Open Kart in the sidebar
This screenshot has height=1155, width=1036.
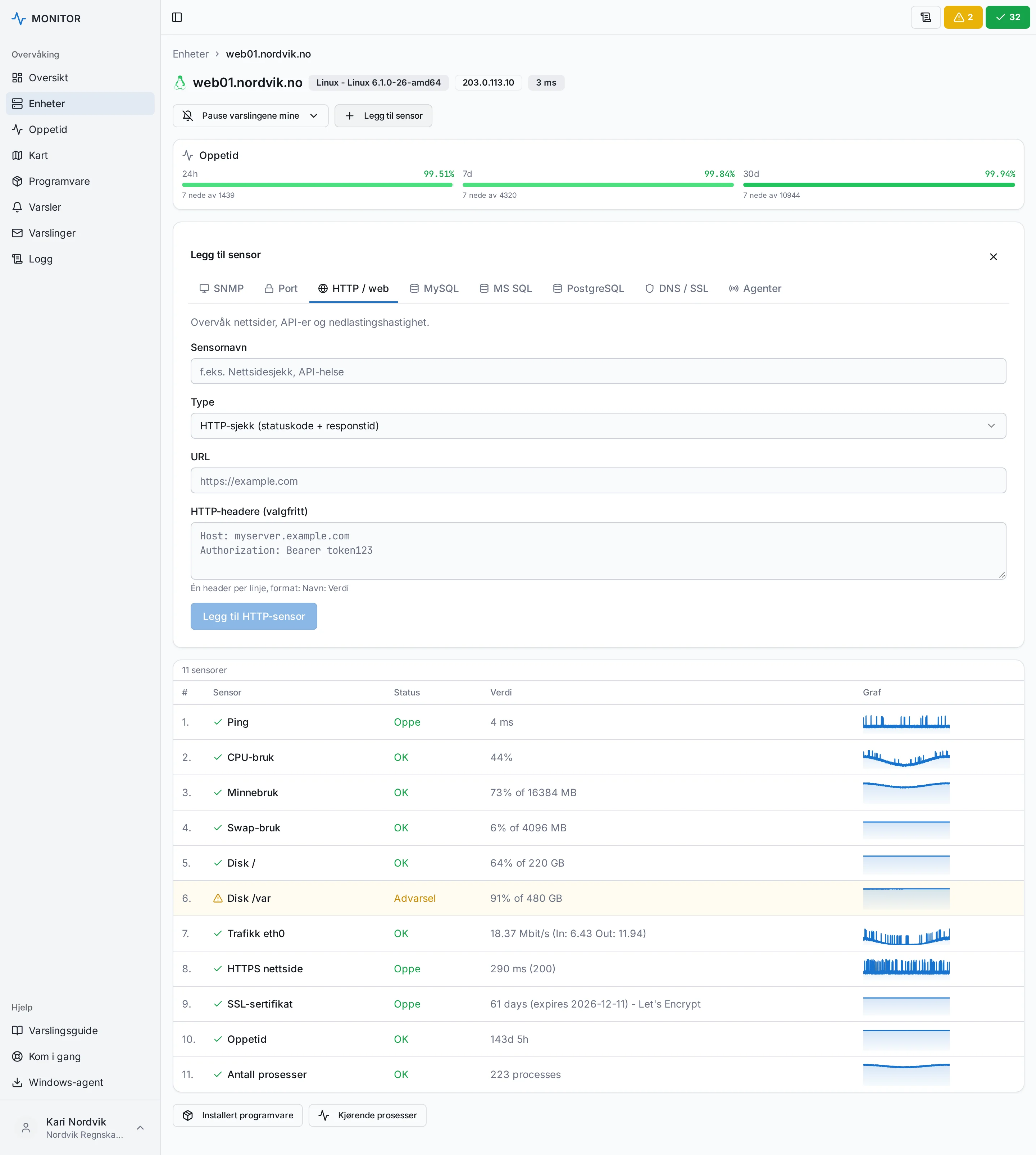pos(80,155)
